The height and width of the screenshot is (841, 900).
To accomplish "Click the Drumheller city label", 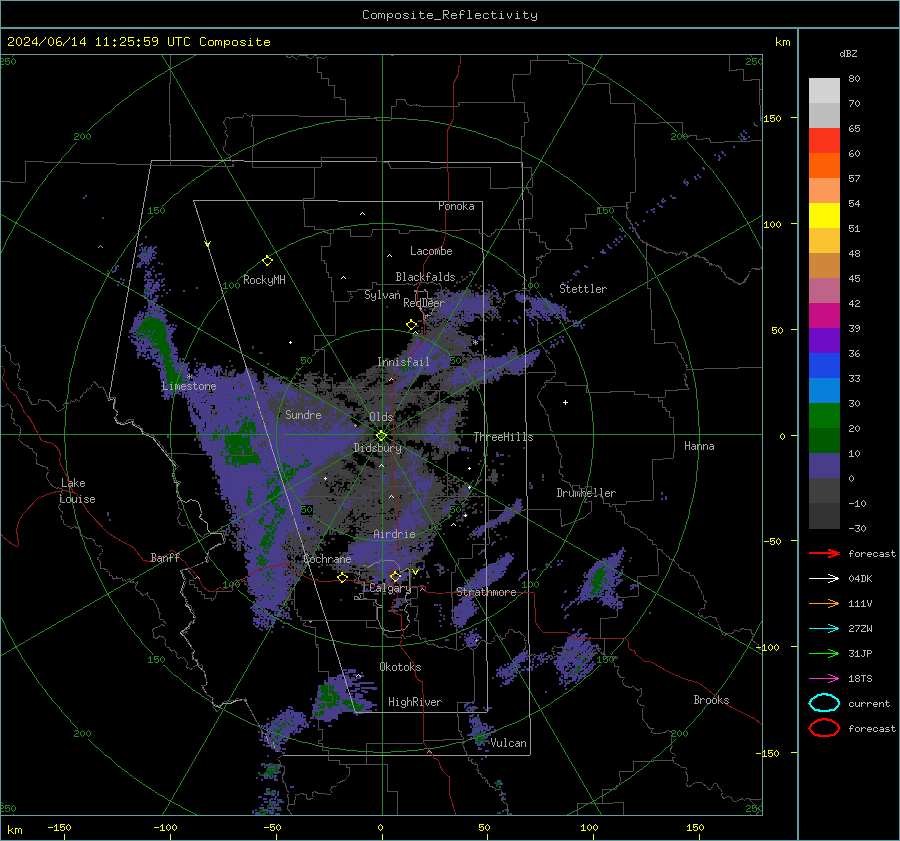I will (586, 493).
